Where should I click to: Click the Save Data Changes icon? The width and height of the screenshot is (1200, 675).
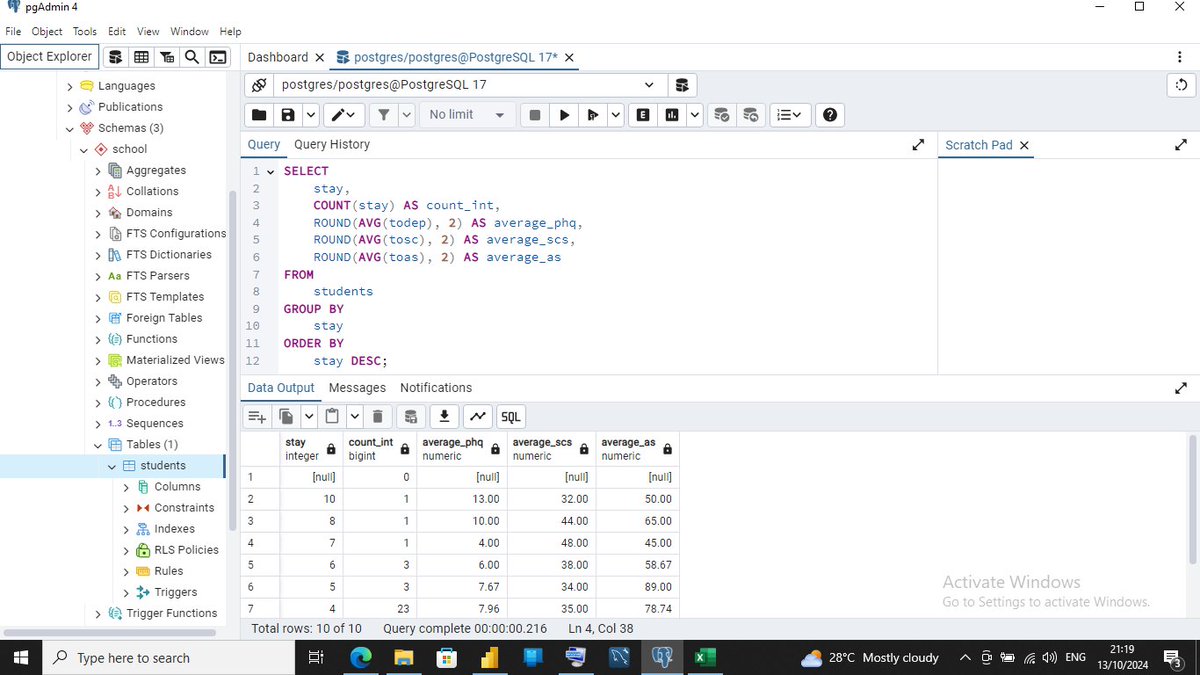(x=409, y=417)
